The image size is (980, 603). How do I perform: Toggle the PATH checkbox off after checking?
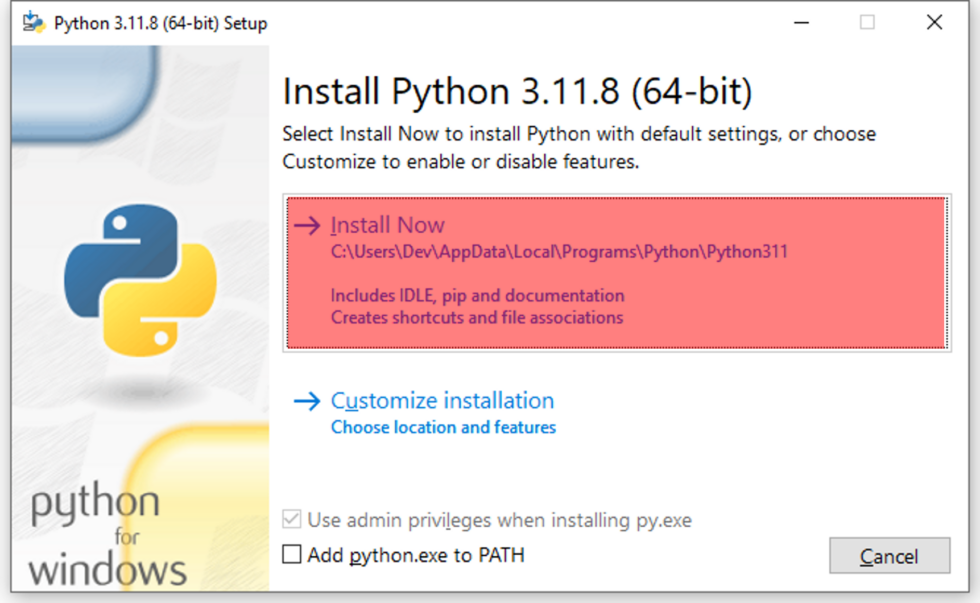[290, 555]
